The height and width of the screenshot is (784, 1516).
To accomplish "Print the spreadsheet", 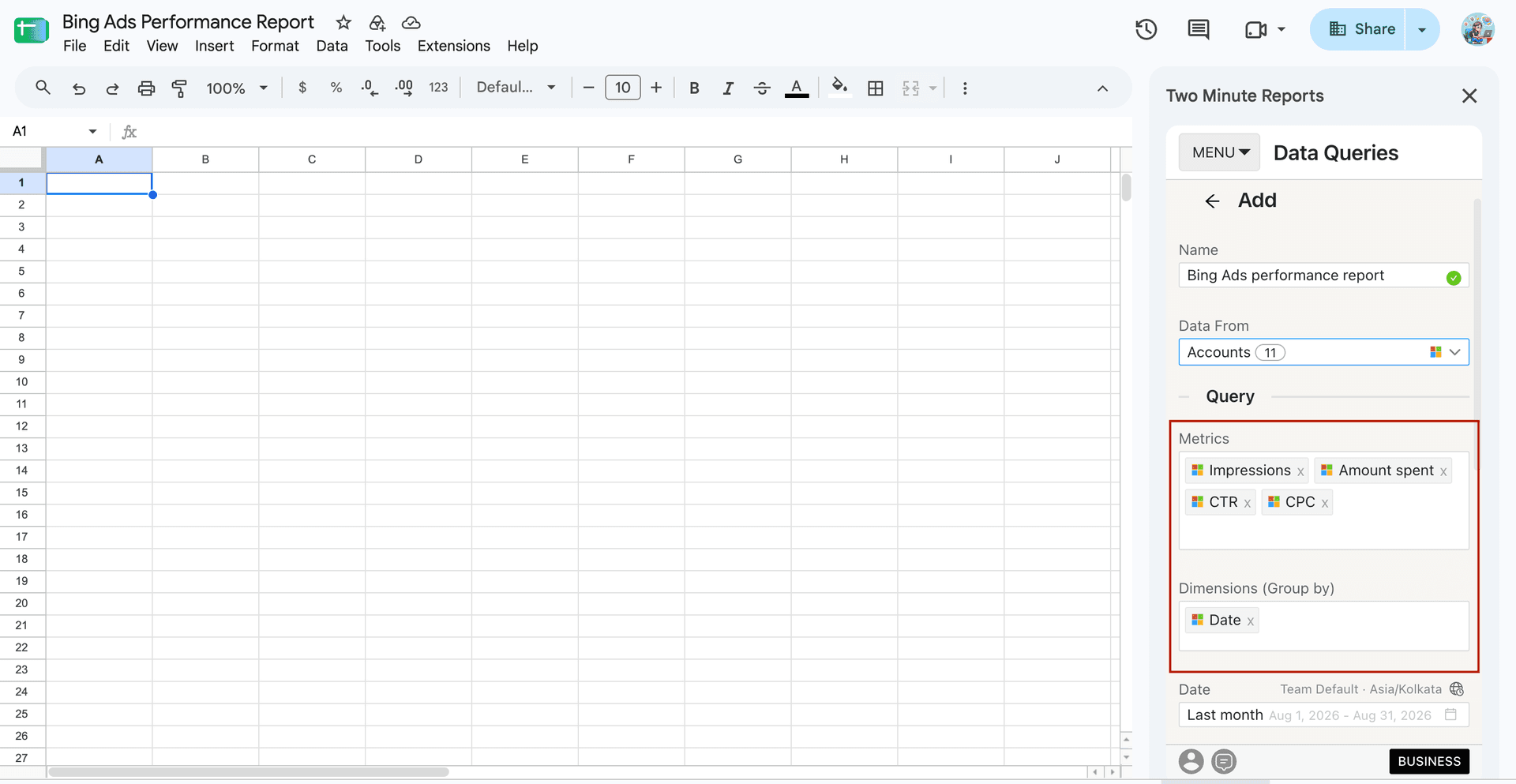I will pyautogui.click(x=146, y=88).
